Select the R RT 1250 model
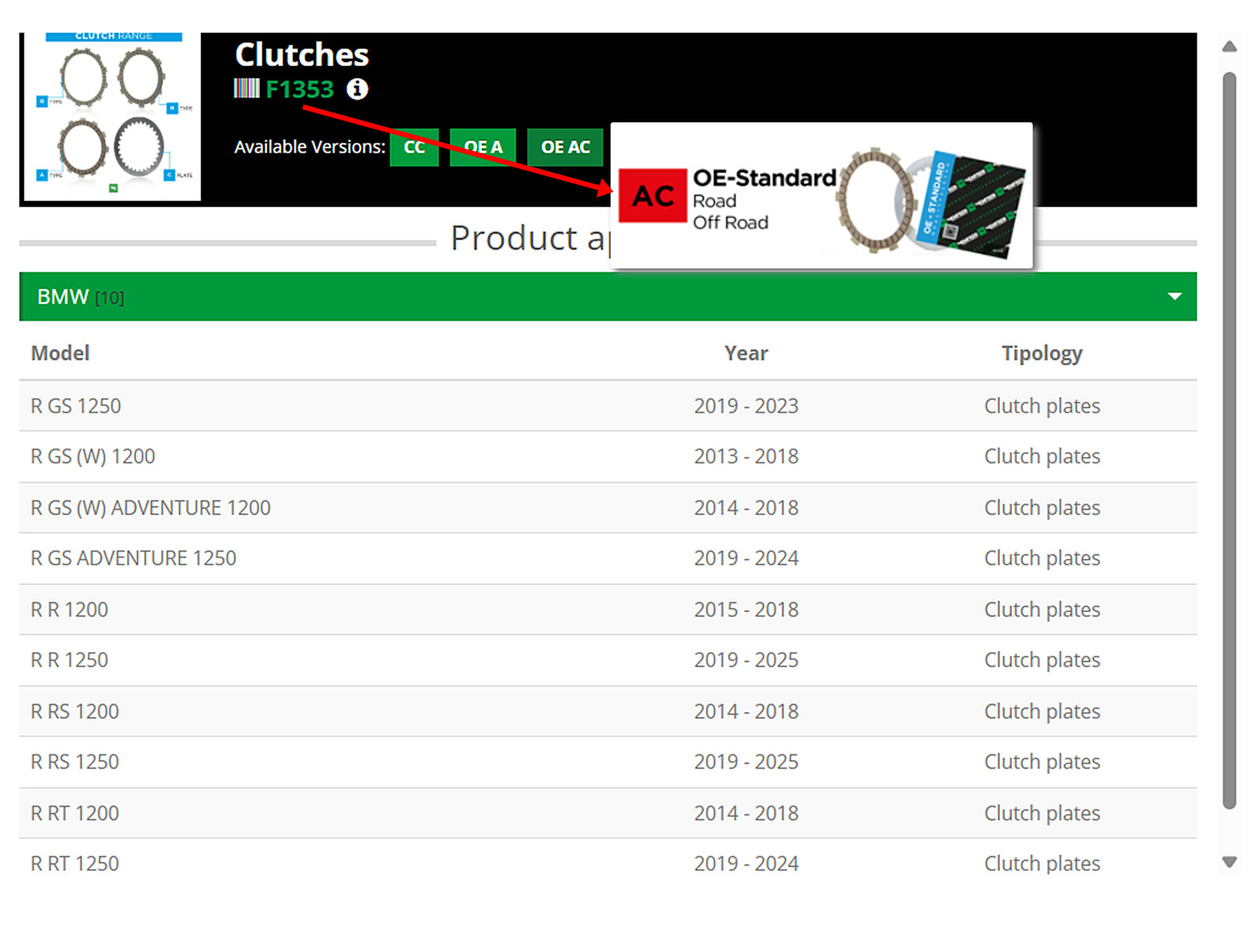Image resolution: width=1260 pixels, height=952 pixels. pyautogui.click(x=75, y=863)
